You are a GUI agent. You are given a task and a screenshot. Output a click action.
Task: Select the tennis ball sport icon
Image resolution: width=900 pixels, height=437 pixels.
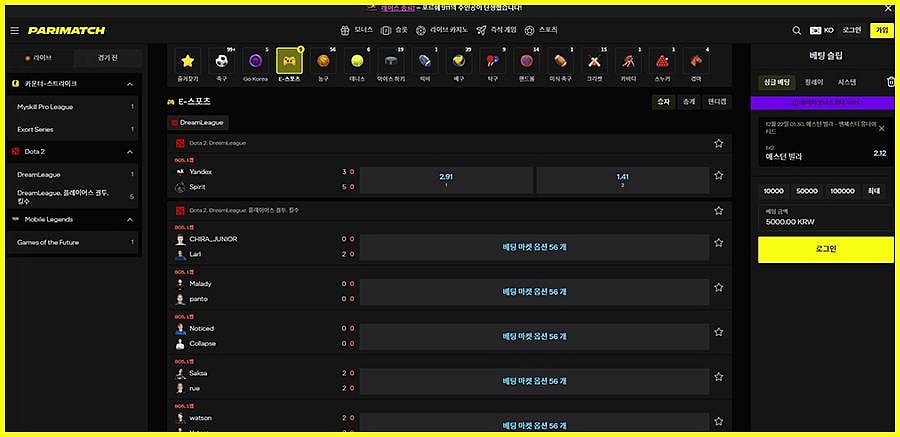coord(356,61)
